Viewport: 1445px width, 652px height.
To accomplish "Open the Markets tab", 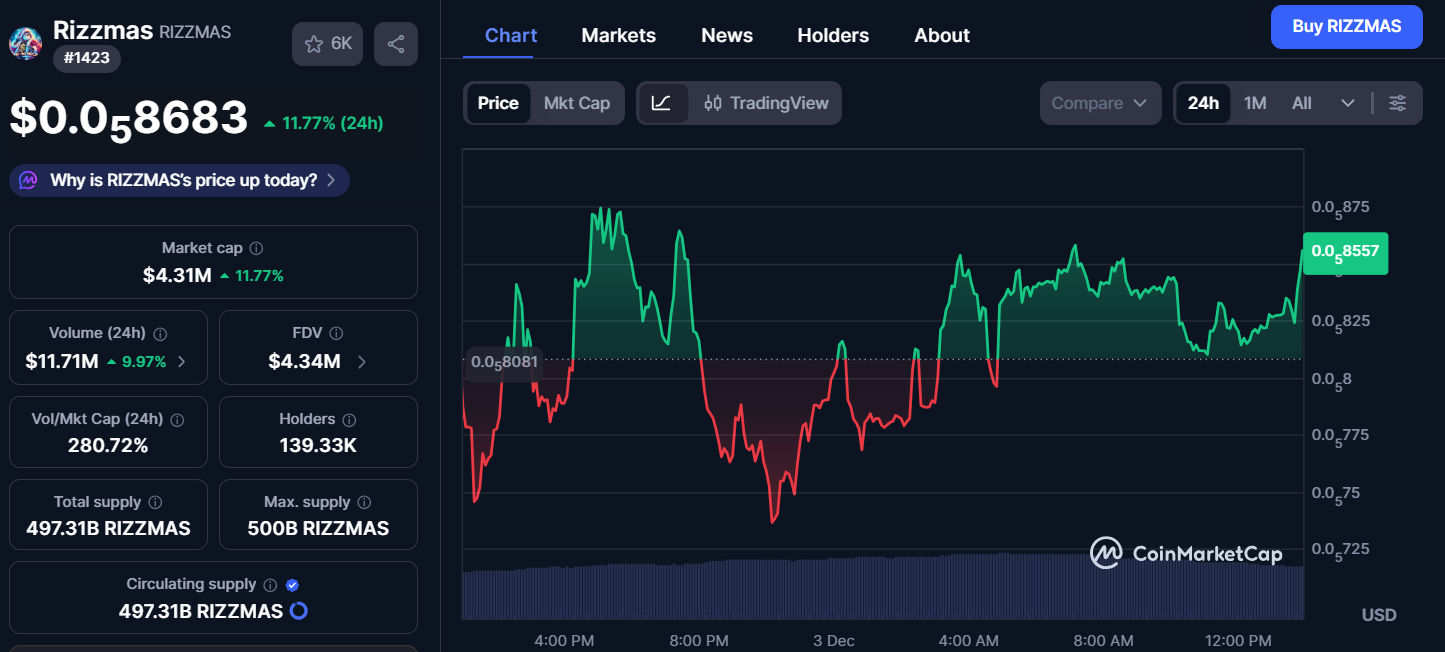I will (x=619, y=35).
